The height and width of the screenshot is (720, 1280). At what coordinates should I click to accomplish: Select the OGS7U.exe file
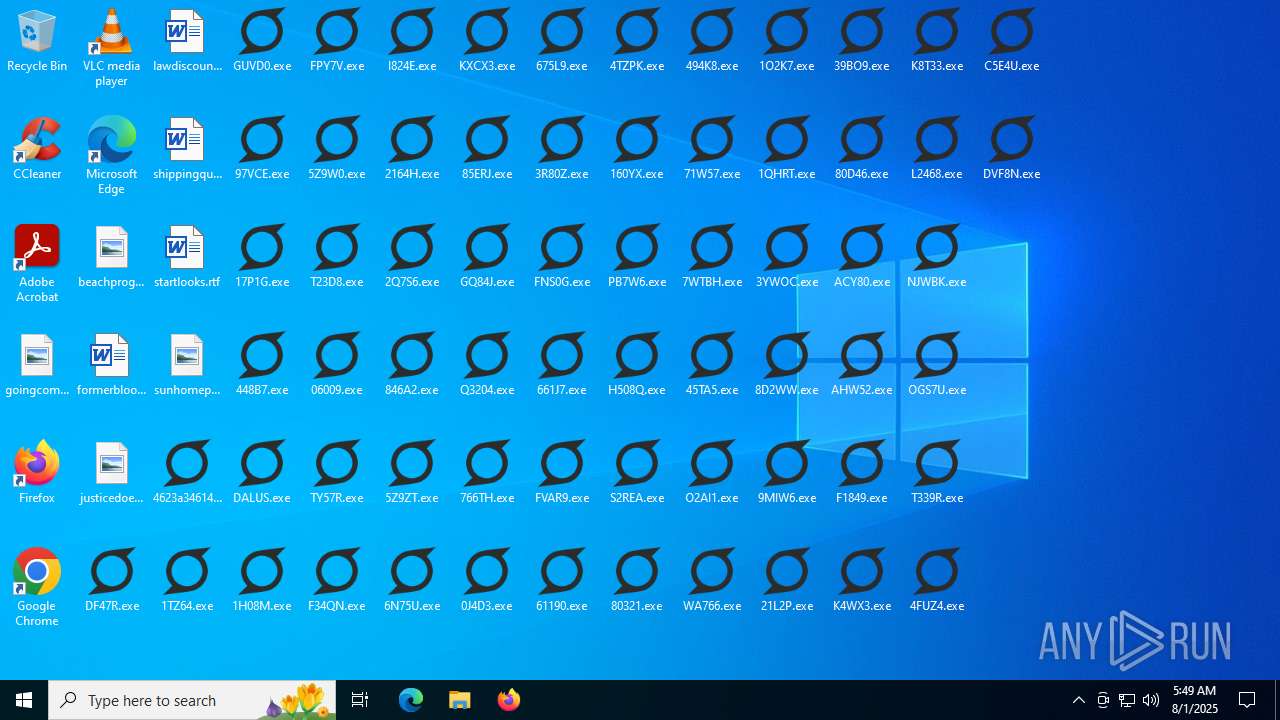pos(937,366)
